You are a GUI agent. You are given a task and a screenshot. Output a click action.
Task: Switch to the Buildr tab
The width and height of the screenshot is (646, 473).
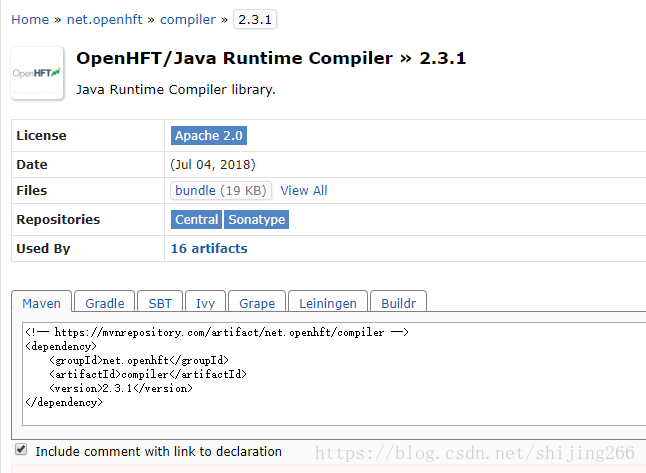(398, 302)
